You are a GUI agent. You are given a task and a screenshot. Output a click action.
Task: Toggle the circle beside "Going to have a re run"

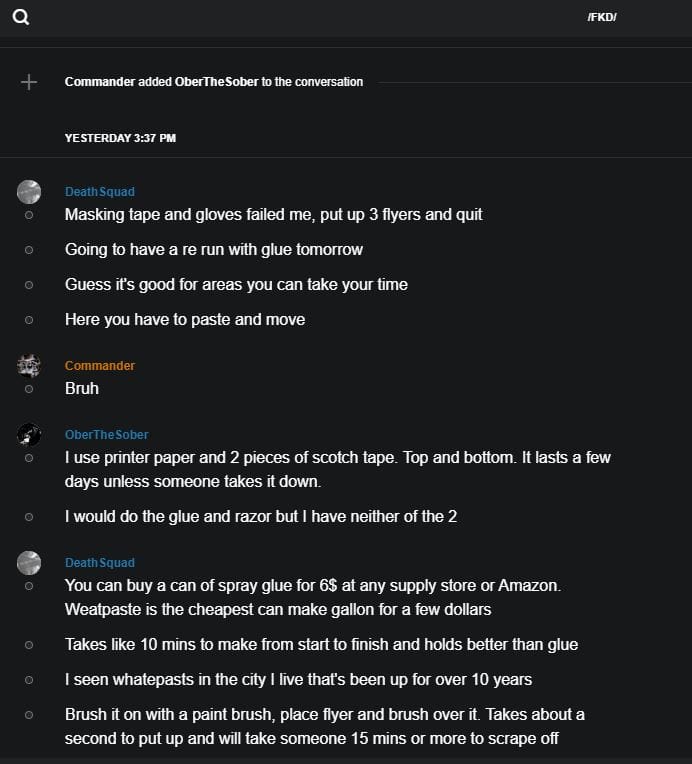[x=29, y=250]
